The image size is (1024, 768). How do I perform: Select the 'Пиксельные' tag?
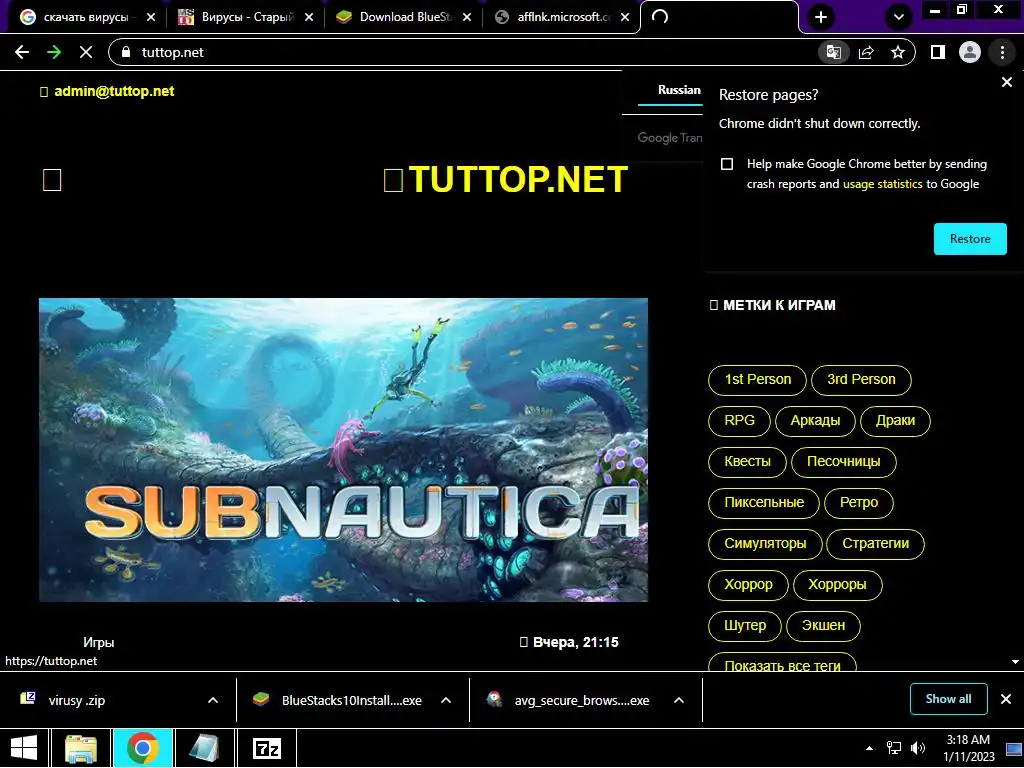point(764,503)
